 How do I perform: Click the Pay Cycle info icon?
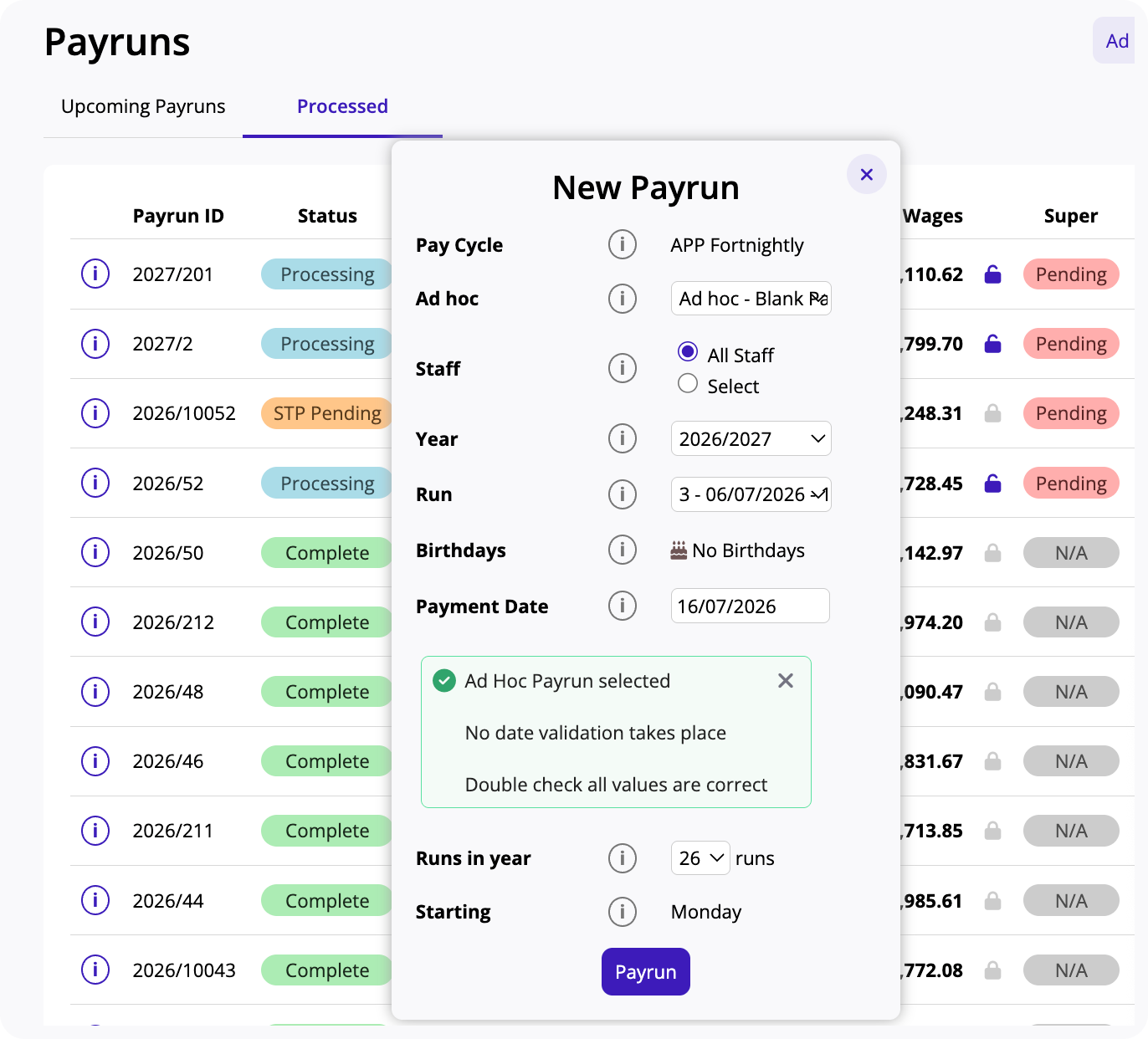pyautogui.click(x=623, y=244)
